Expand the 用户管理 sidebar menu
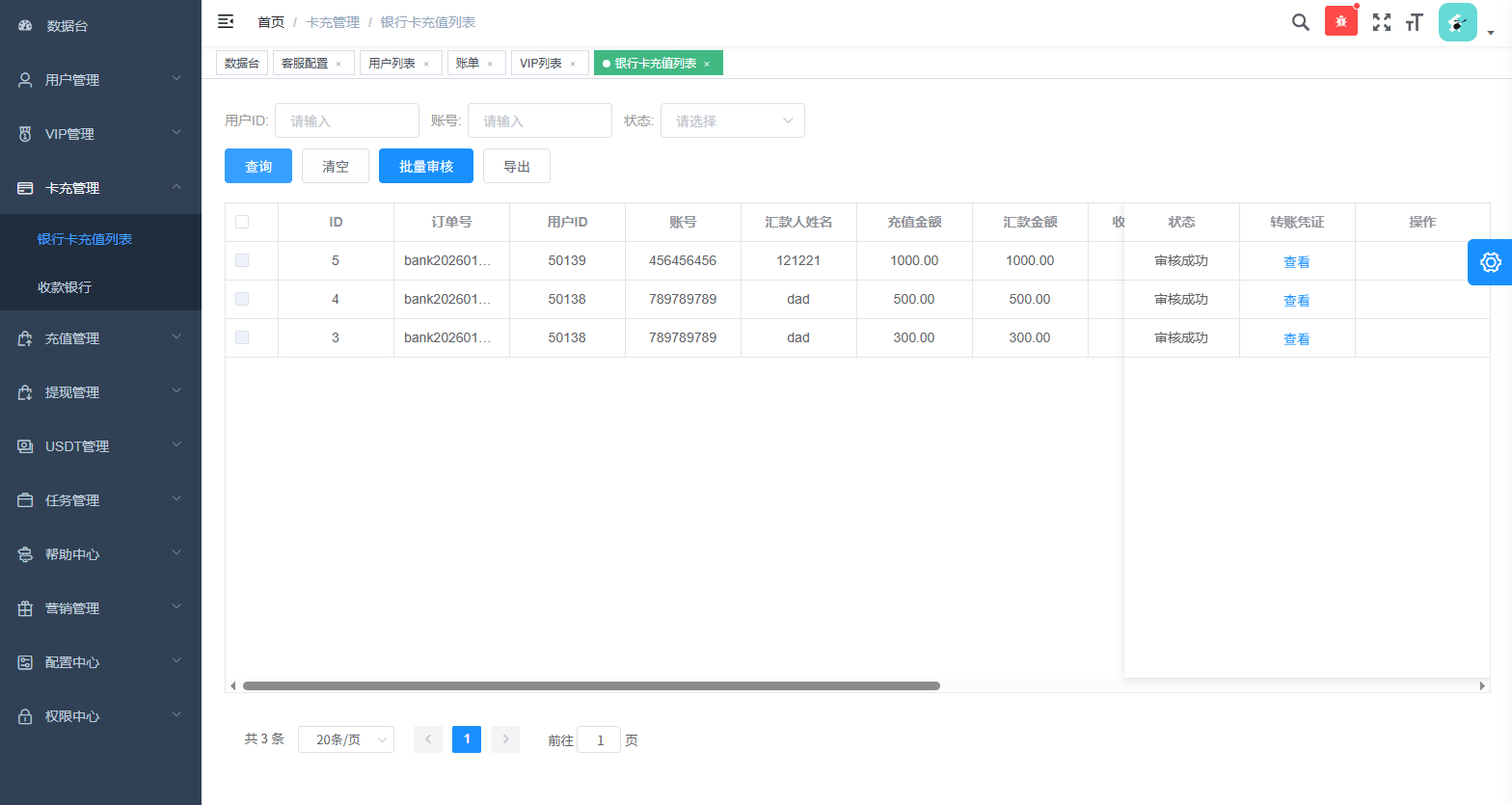Screen dimensions: 1512x805 click(x=100, y=80)
